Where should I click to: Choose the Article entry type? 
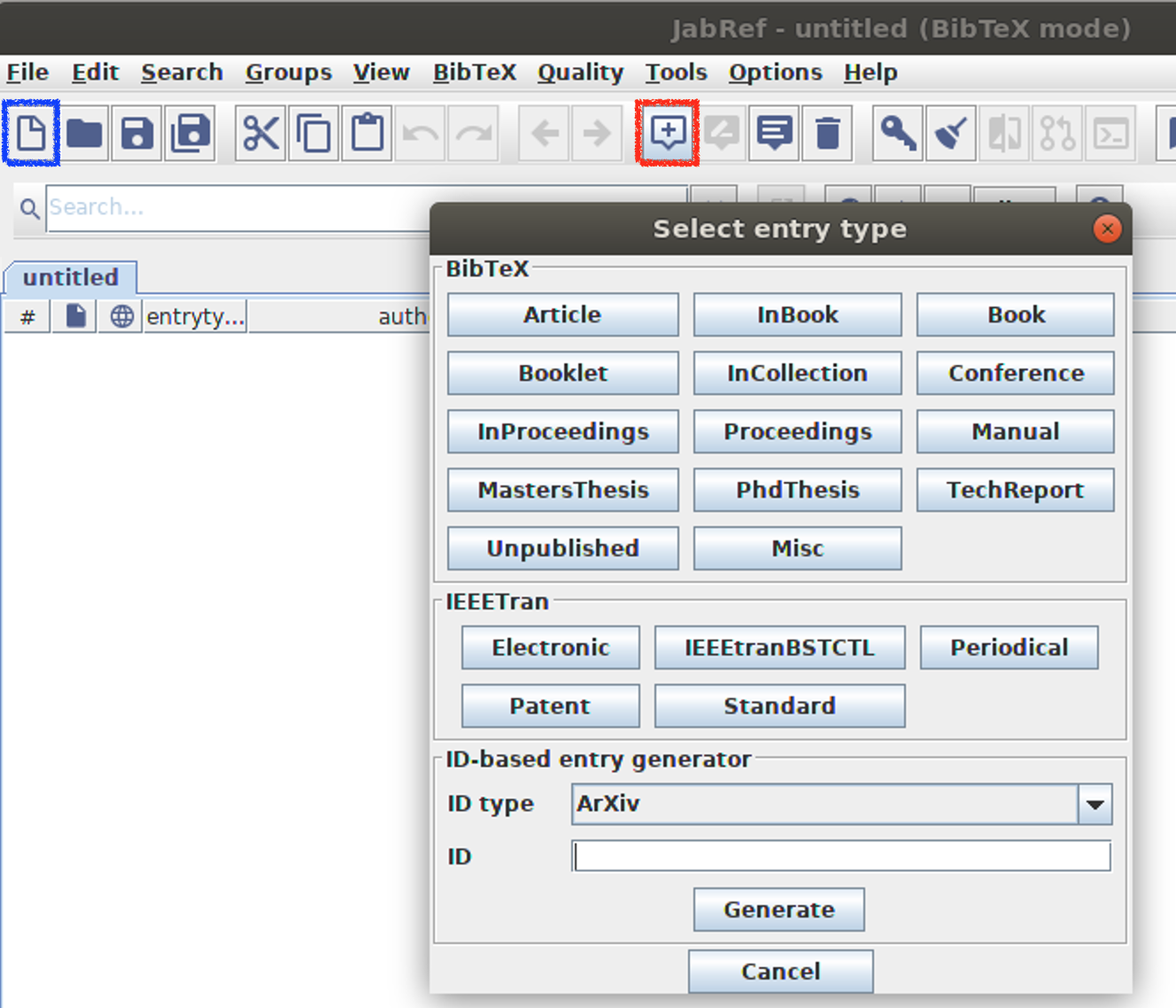coord(563,314)
